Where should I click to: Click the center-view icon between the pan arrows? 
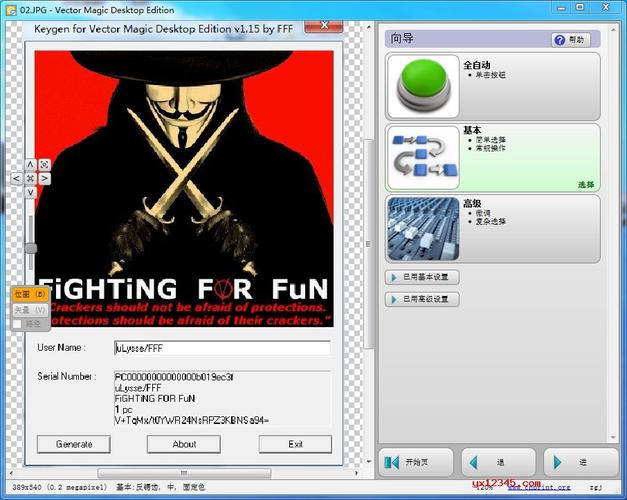pyautogui.click(x=30, y=178)
